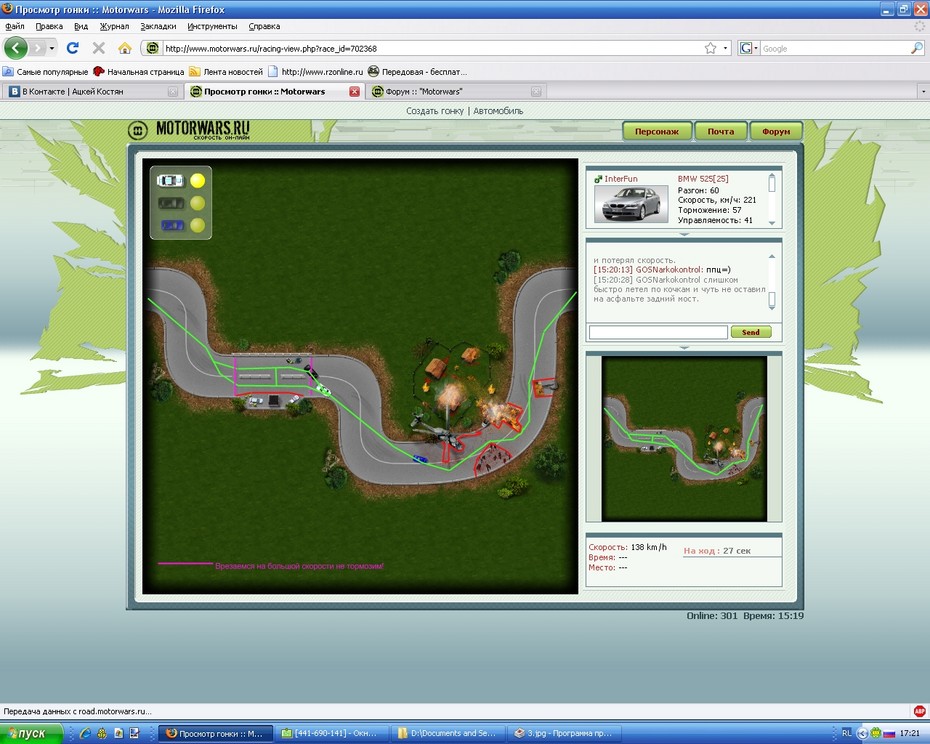
Task: Open the Журнал menu
Action: [114, 26]
